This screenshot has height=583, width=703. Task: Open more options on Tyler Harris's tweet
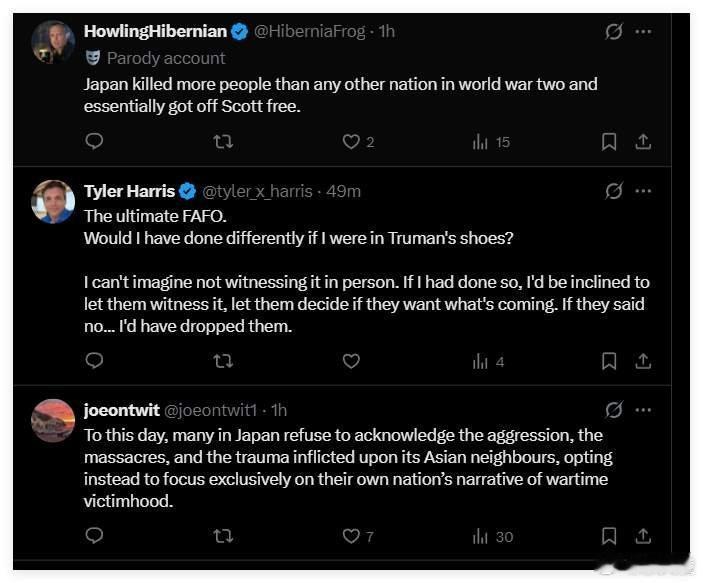pyautogui.click(x=643, y=191)
